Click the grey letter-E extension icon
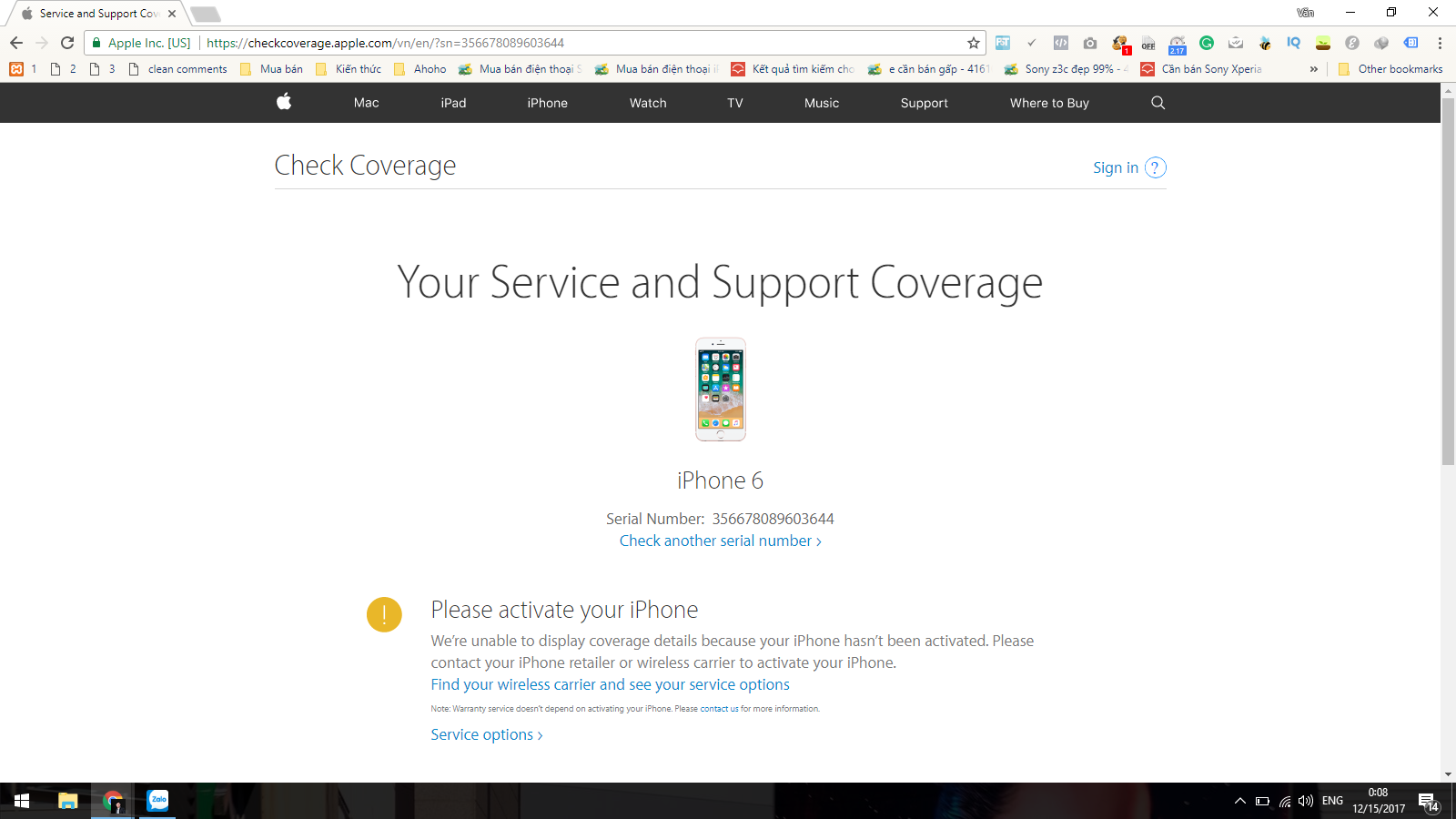 [1352, 43]
